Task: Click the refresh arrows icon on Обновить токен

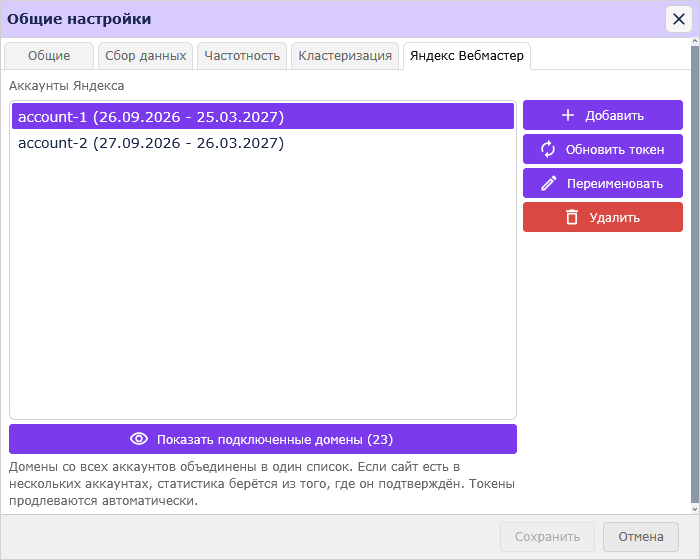Action: click(x=548, y=149)
